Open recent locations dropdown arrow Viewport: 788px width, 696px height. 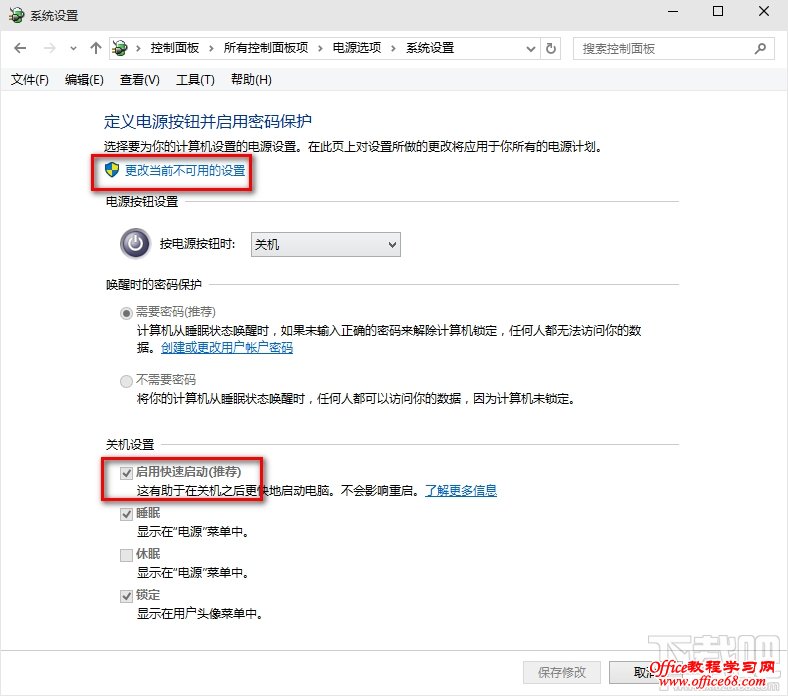pos(73,49)
